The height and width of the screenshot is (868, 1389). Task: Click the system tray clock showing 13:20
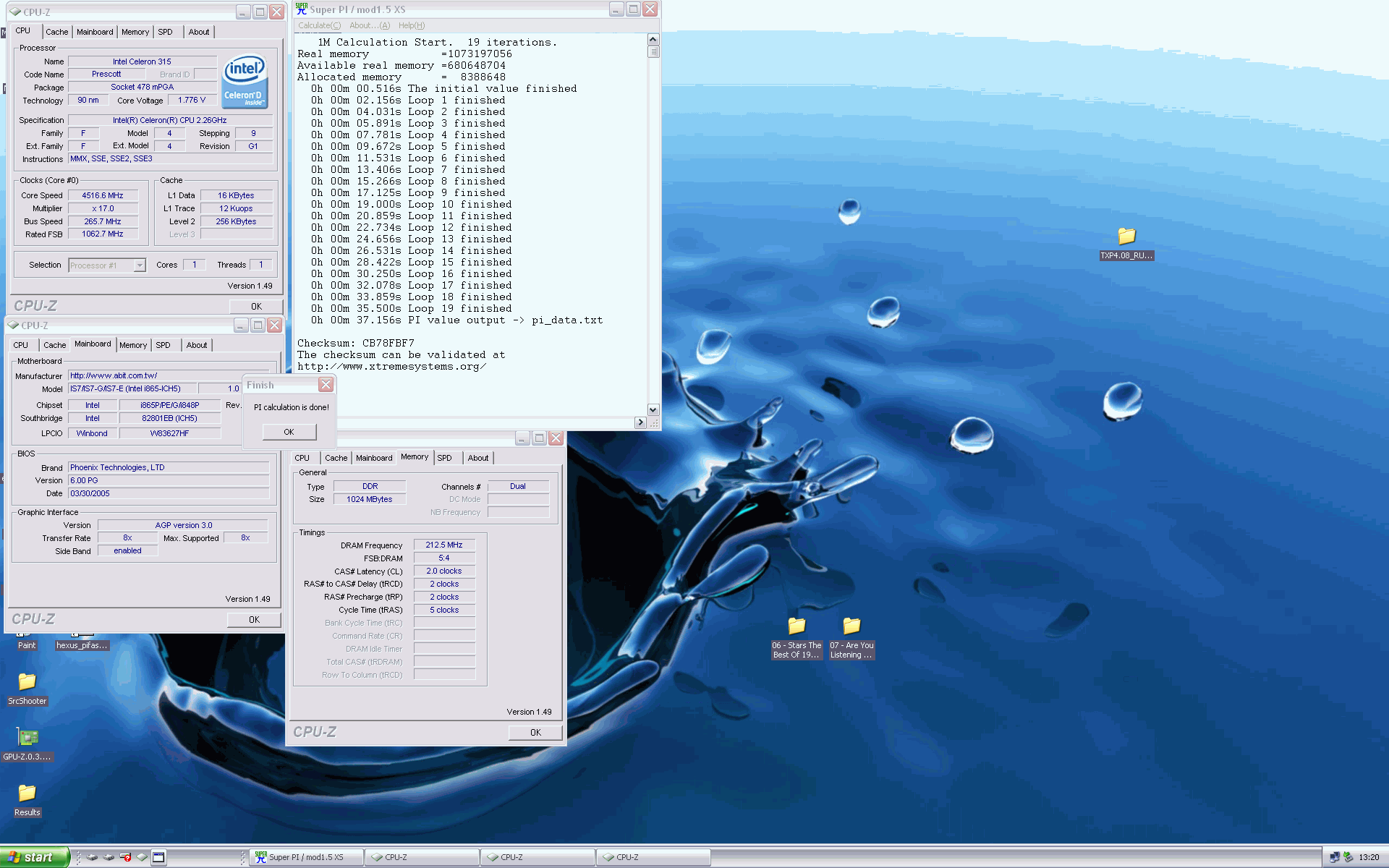click(1369, 857)
